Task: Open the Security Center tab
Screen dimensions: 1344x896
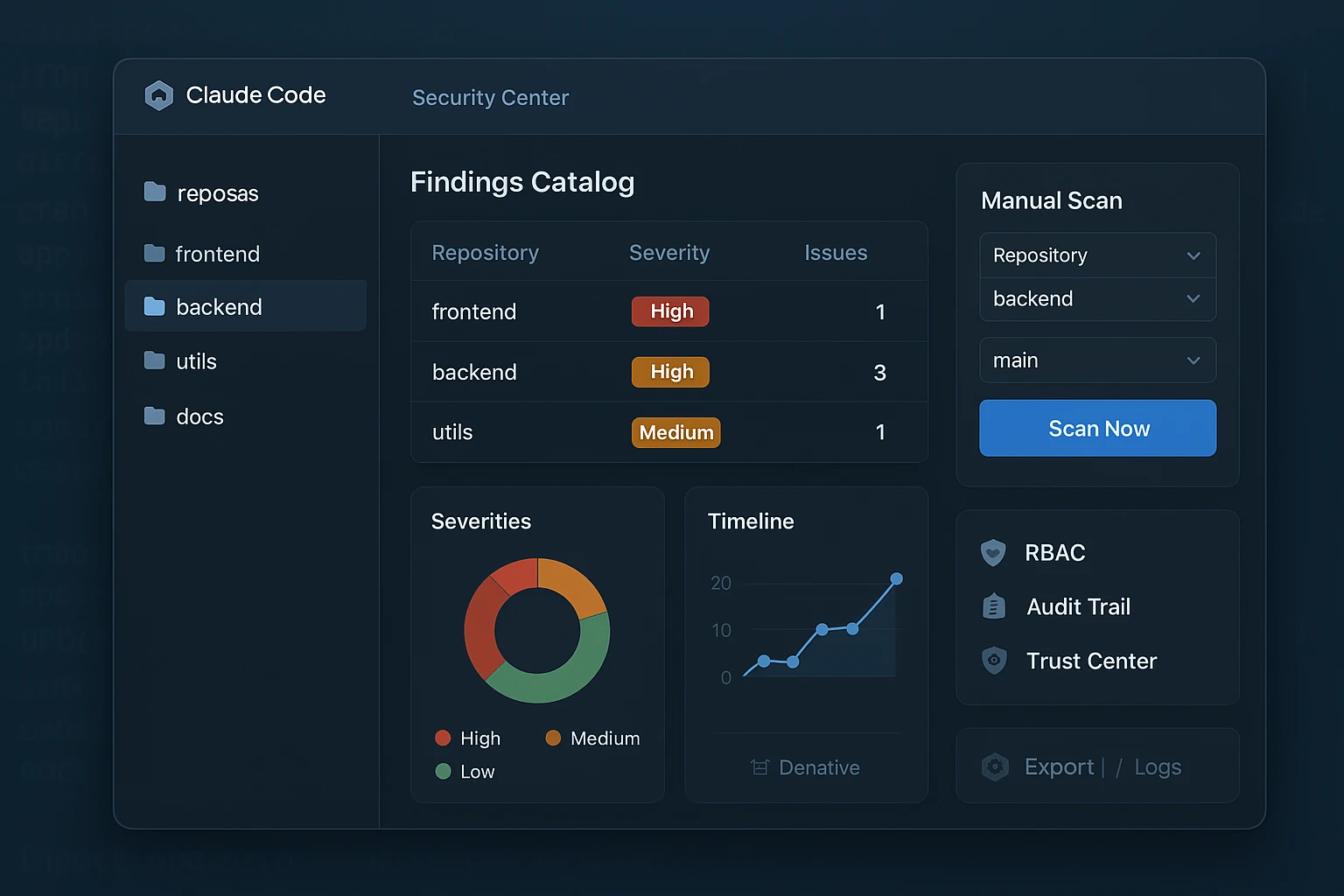Action: [x=490, y=97]
